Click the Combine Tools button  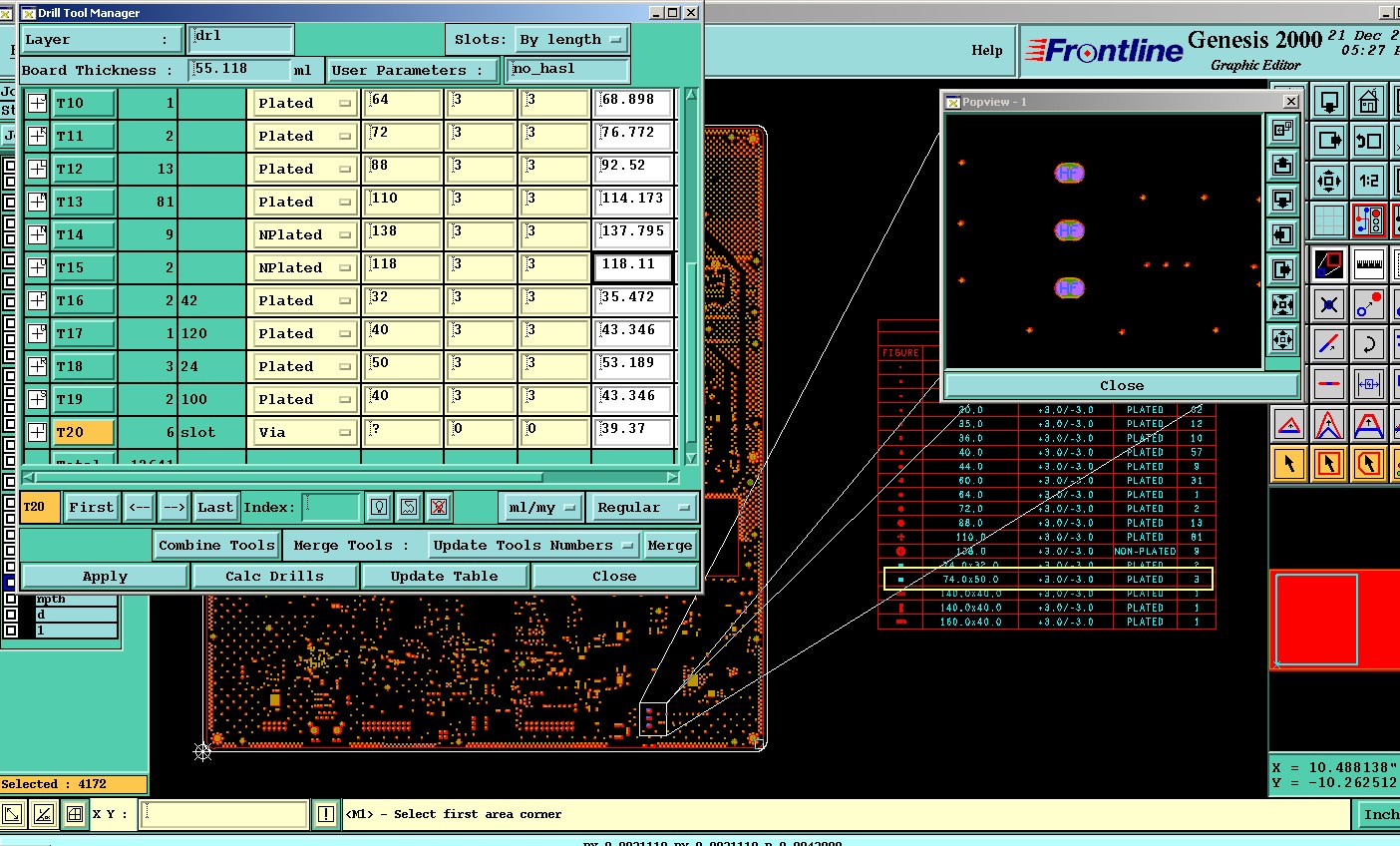click(x=216, y=545)
